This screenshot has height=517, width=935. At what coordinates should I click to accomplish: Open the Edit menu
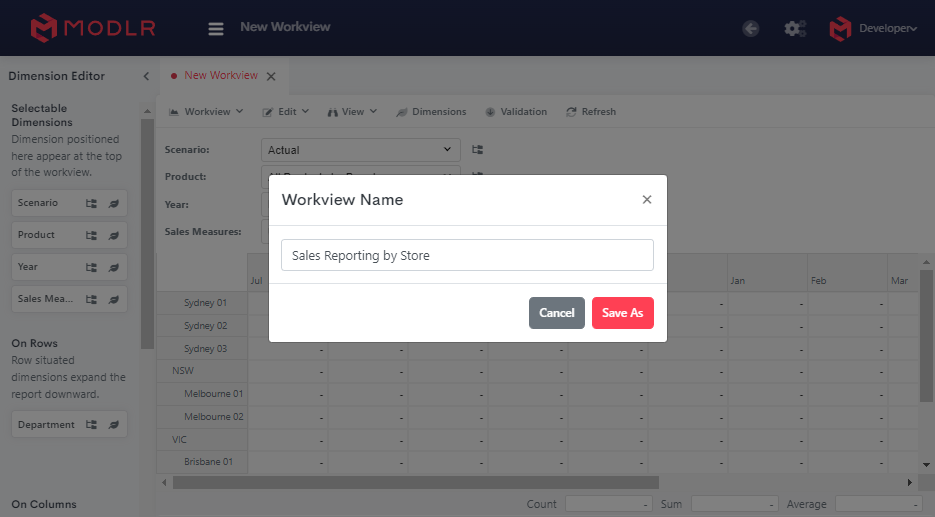(x=286, y=112)
